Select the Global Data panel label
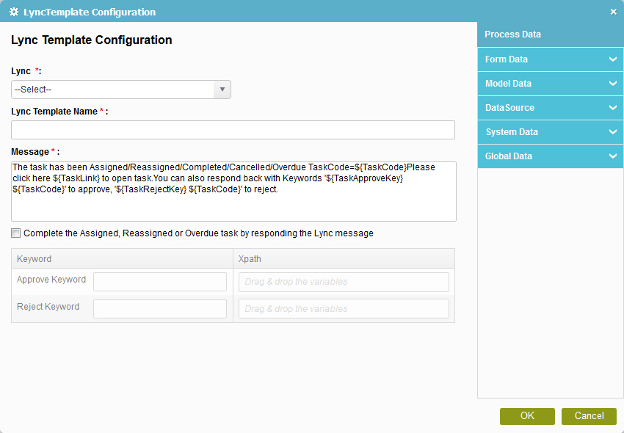 pos(508,156)
